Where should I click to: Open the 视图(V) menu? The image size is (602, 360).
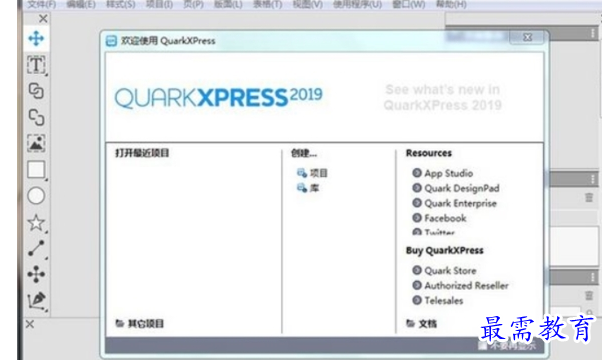coord(308,5)
